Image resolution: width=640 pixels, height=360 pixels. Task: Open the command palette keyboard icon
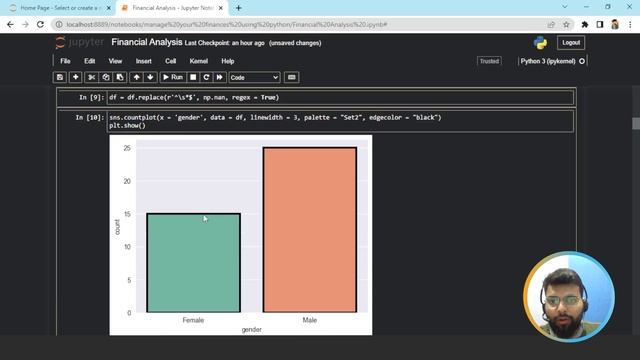point(291,77)
